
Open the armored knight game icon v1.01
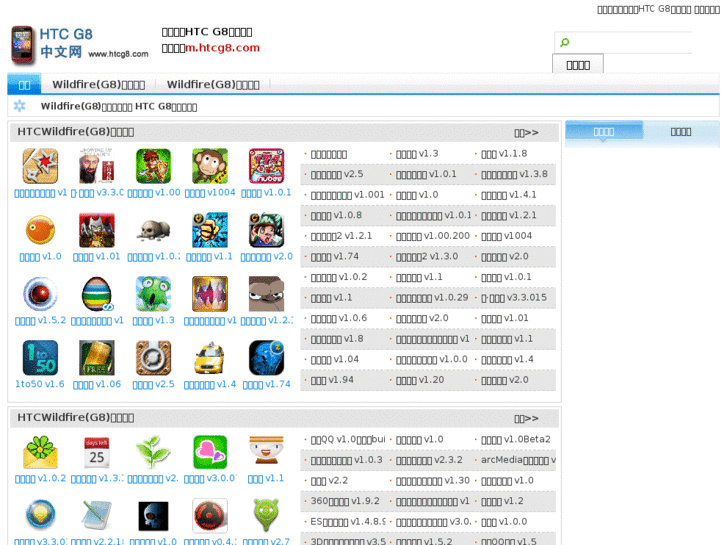pos(96,230)
